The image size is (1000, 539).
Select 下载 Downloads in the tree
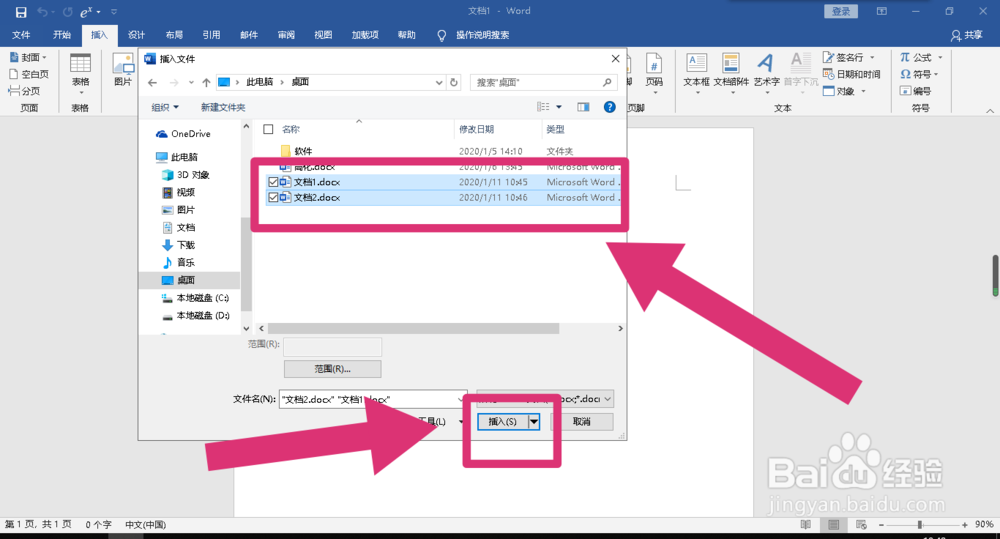pos(179,245)
